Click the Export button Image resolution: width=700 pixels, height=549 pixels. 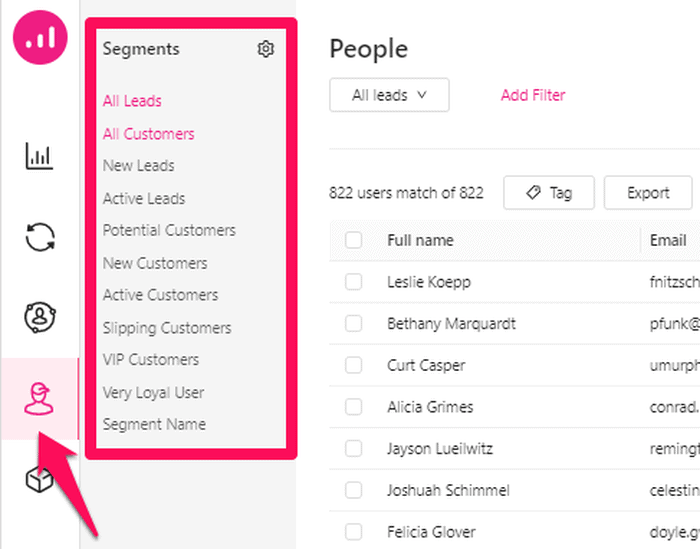[648, 193]
